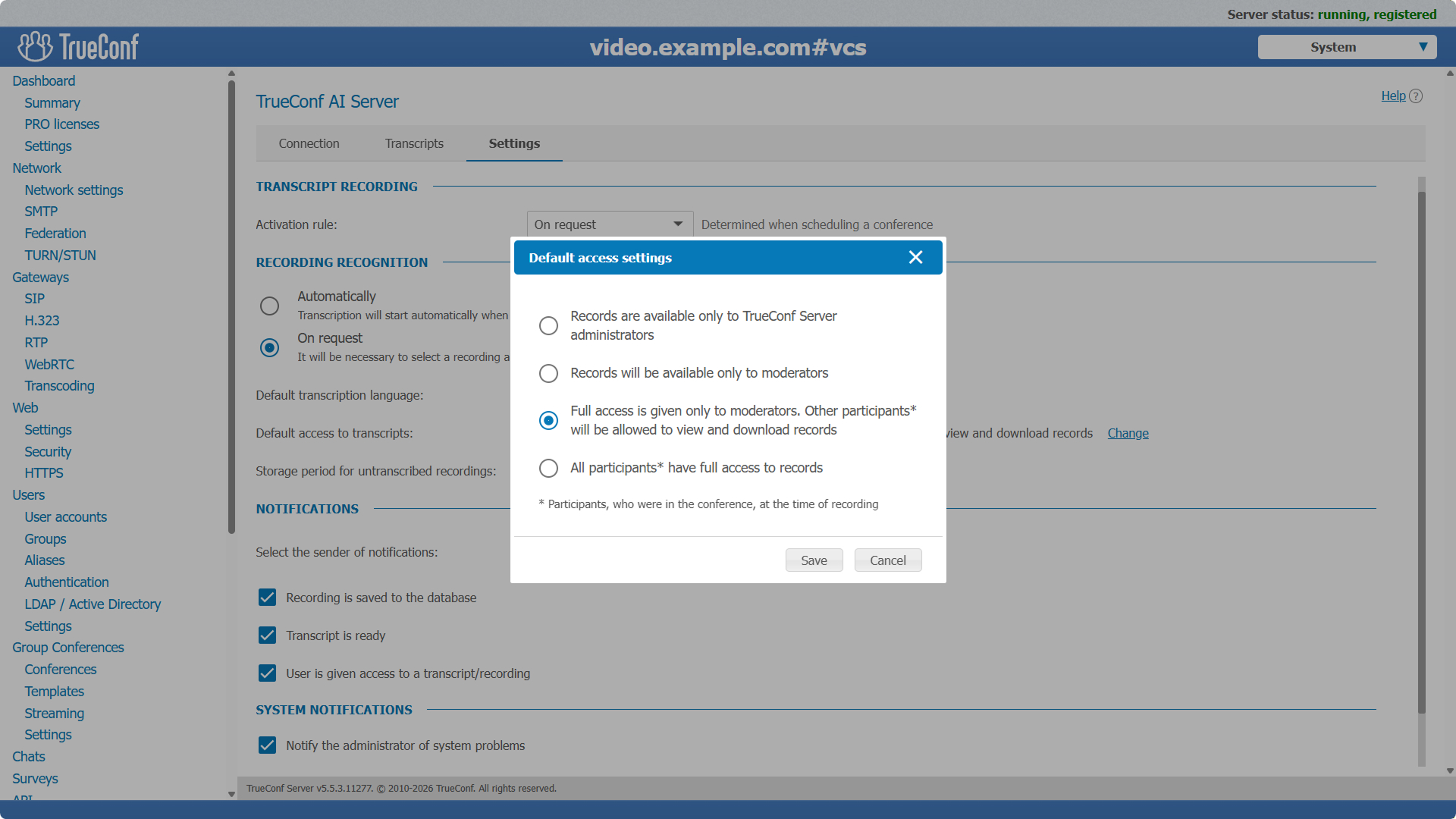This screenshot has height=819, width=1456.
Task: Click the Help question mark icon
Action: [1416, 96]
